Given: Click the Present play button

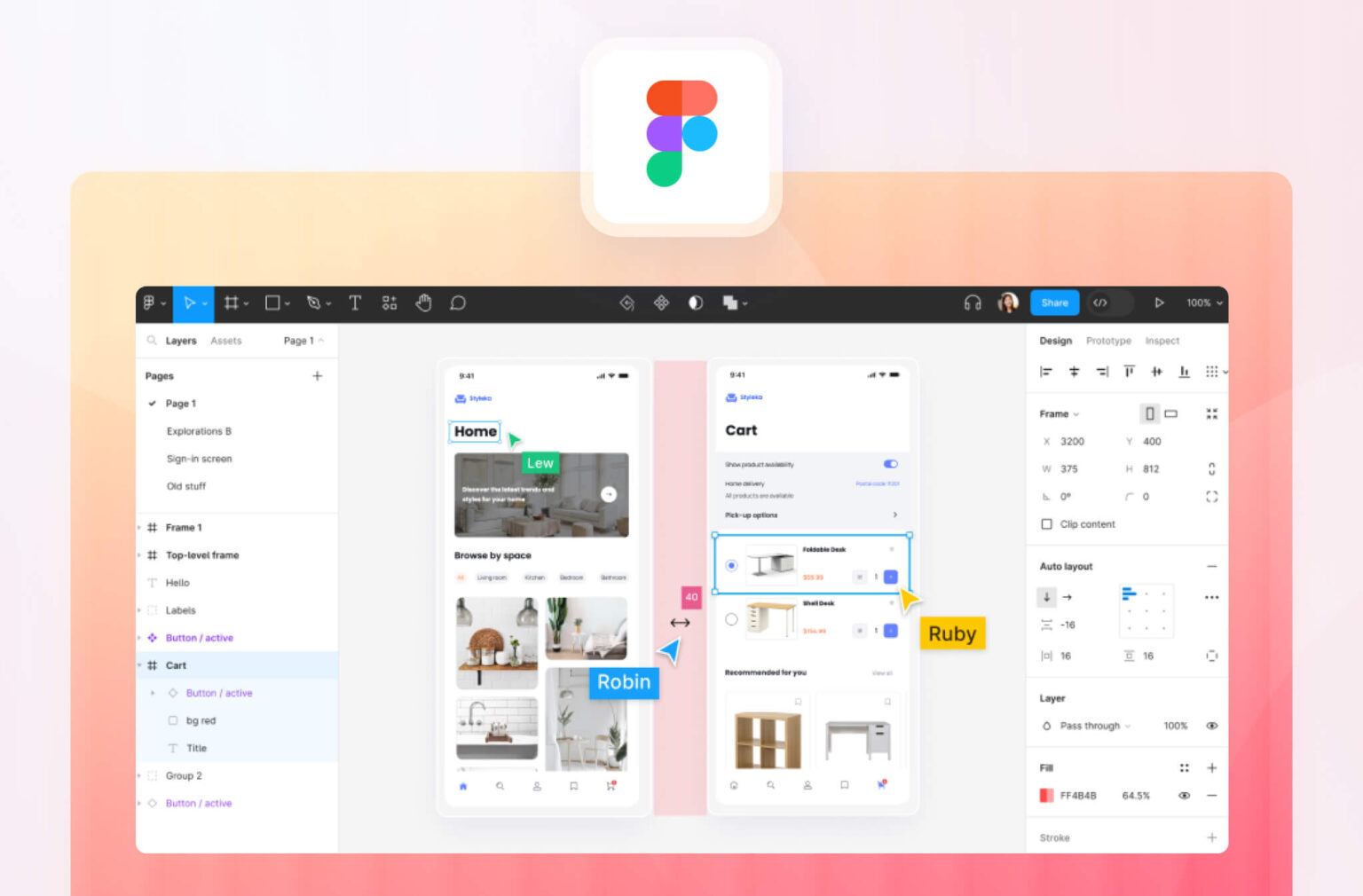Looking at the screenshot, I should click(1160, 303).
